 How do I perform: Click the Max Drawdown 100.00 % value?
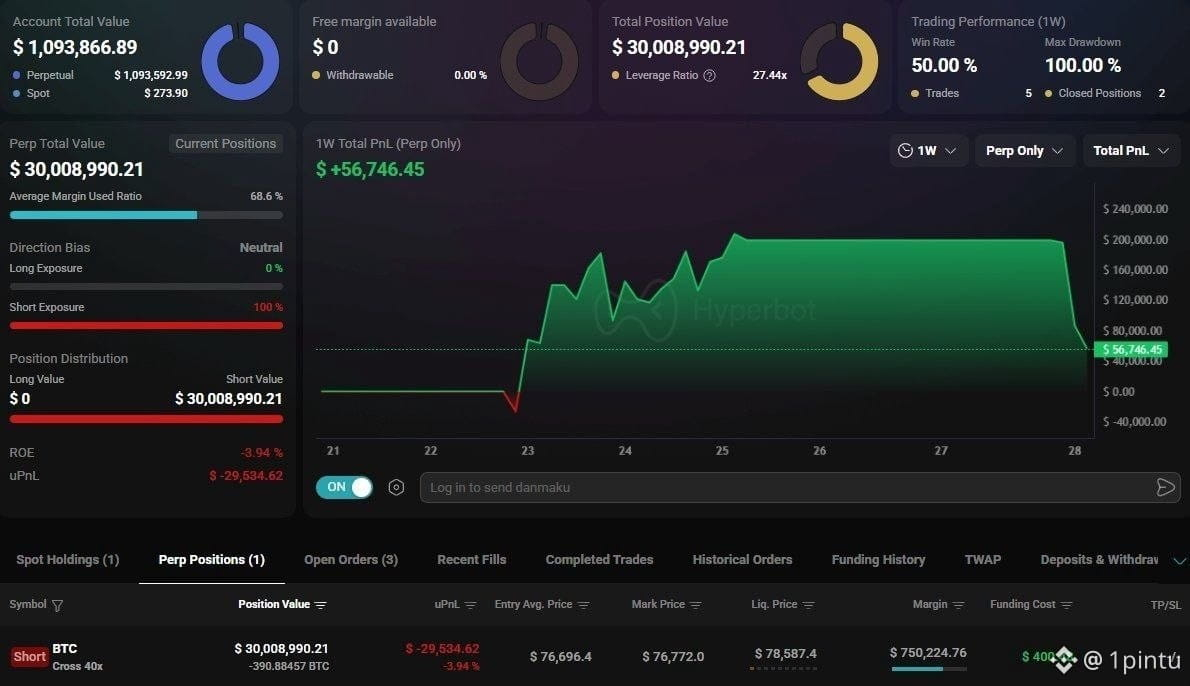click(x=1083, y=65)
